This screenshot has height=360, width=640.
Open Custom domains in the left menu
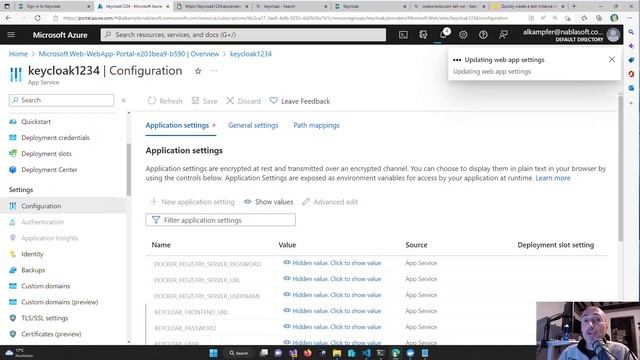point(45,286)
